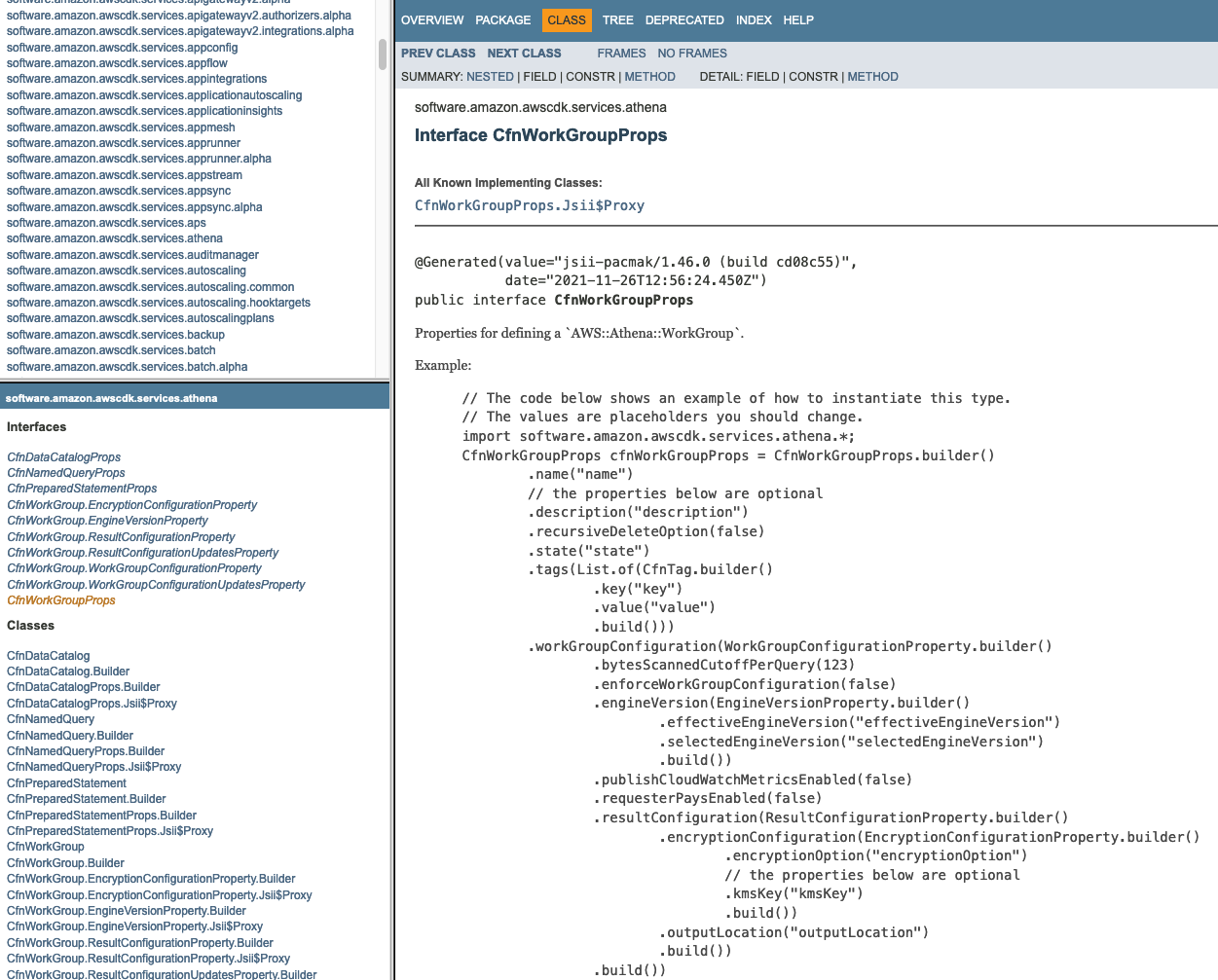Open package software.amazon.awscdk.services.autoscaling
The image size is (1218, 980).
(127, 271)
